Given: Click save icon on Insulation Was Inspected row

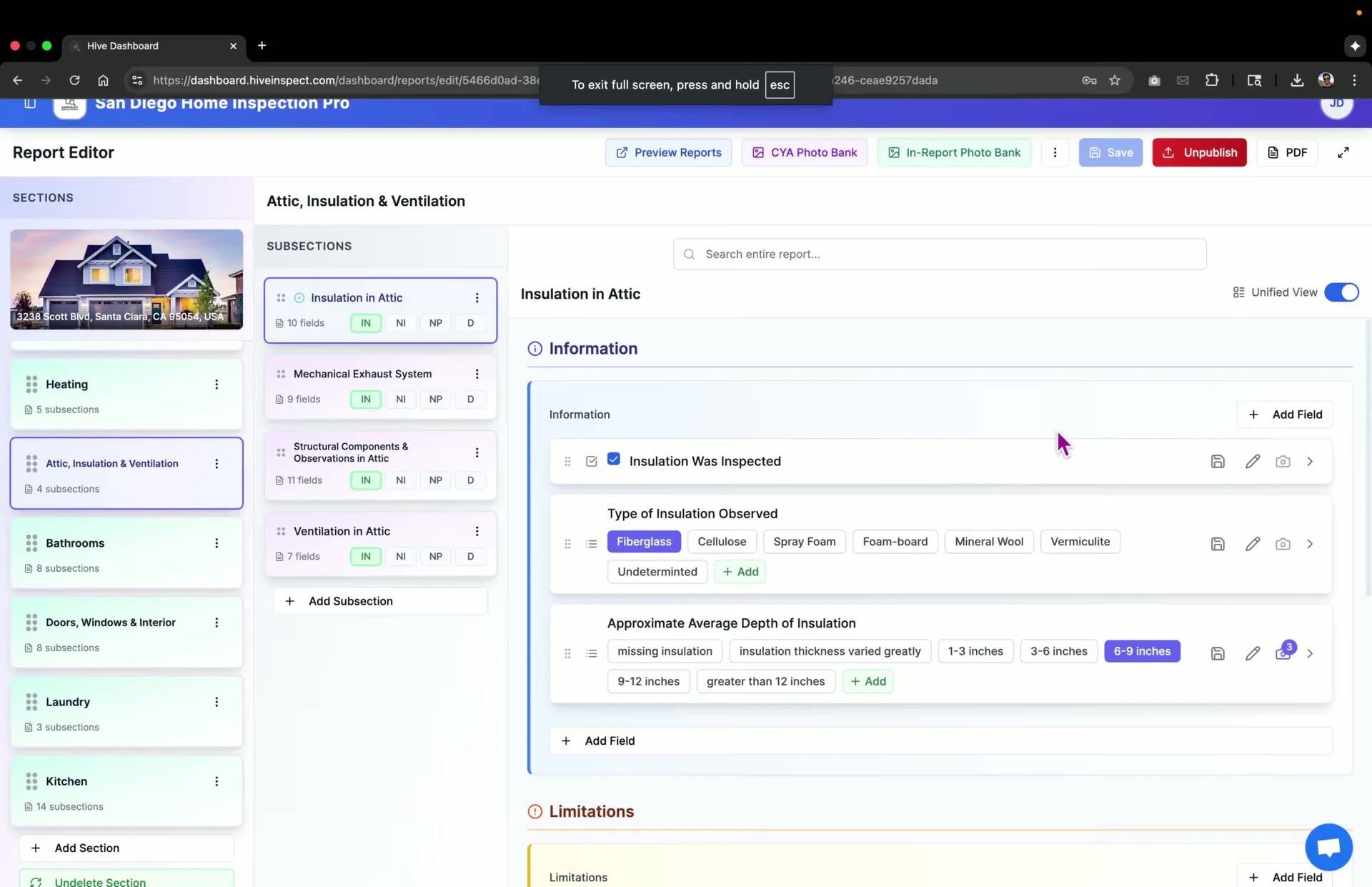Looking at the screenshot, I should (1218, 462).
